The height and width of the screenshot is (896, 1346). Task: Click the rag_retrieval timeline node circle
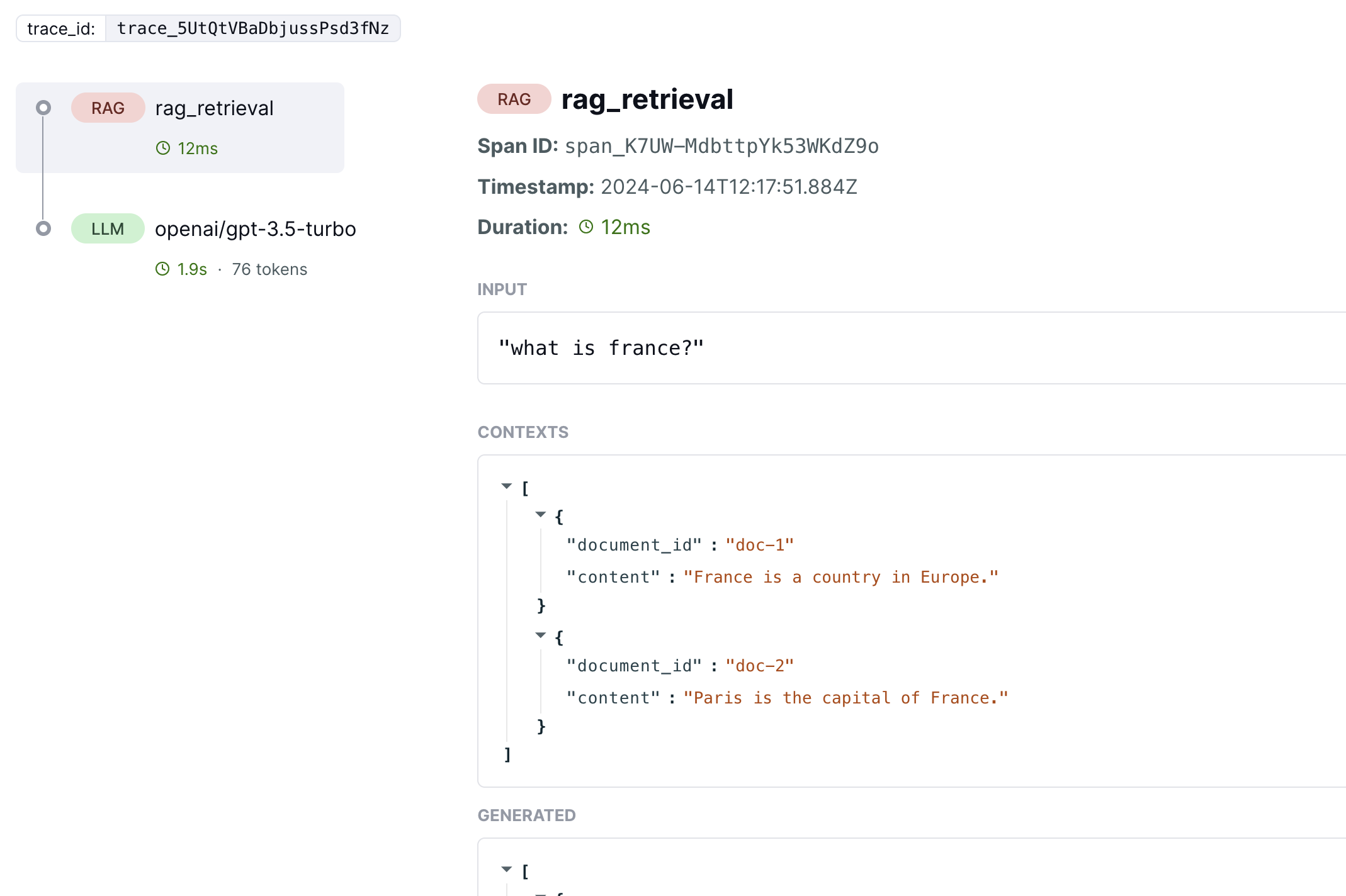point(43,108)
